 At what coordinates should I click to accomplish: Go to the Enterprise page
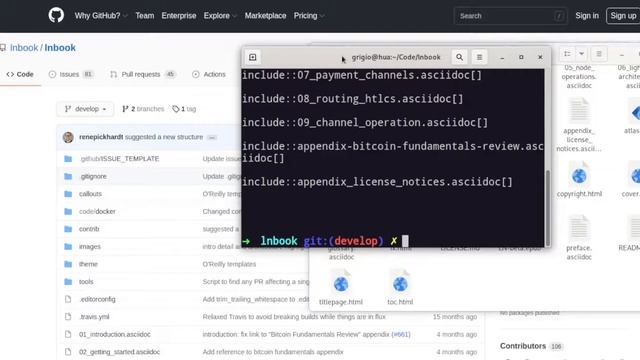[179, 16]
